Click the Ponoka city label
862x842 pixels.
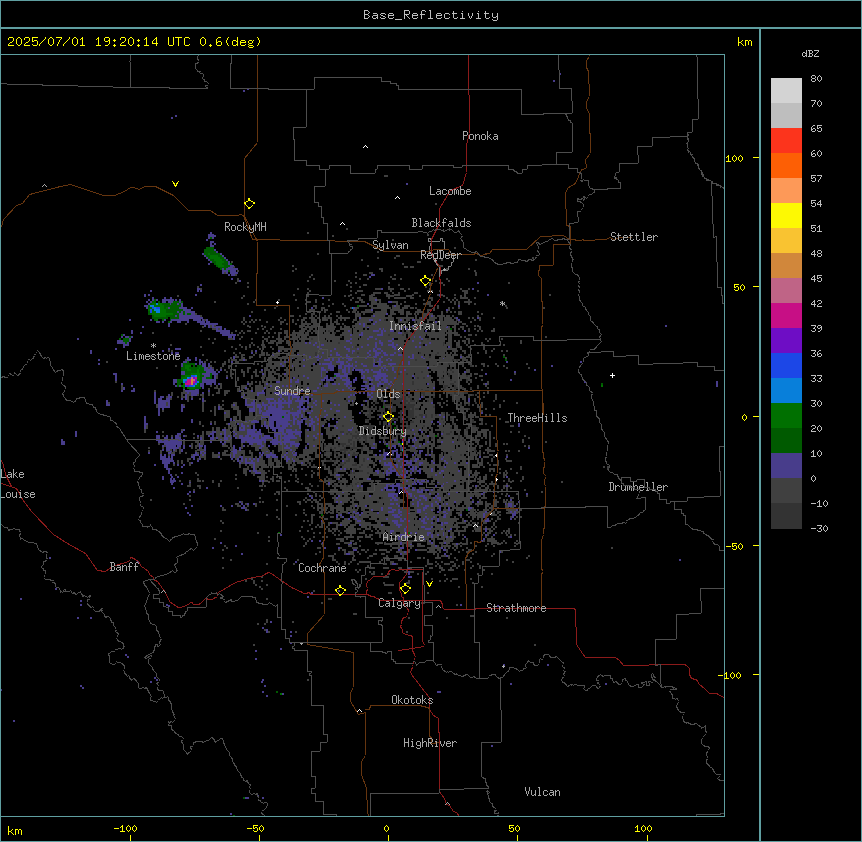click(x=480, y=136)
